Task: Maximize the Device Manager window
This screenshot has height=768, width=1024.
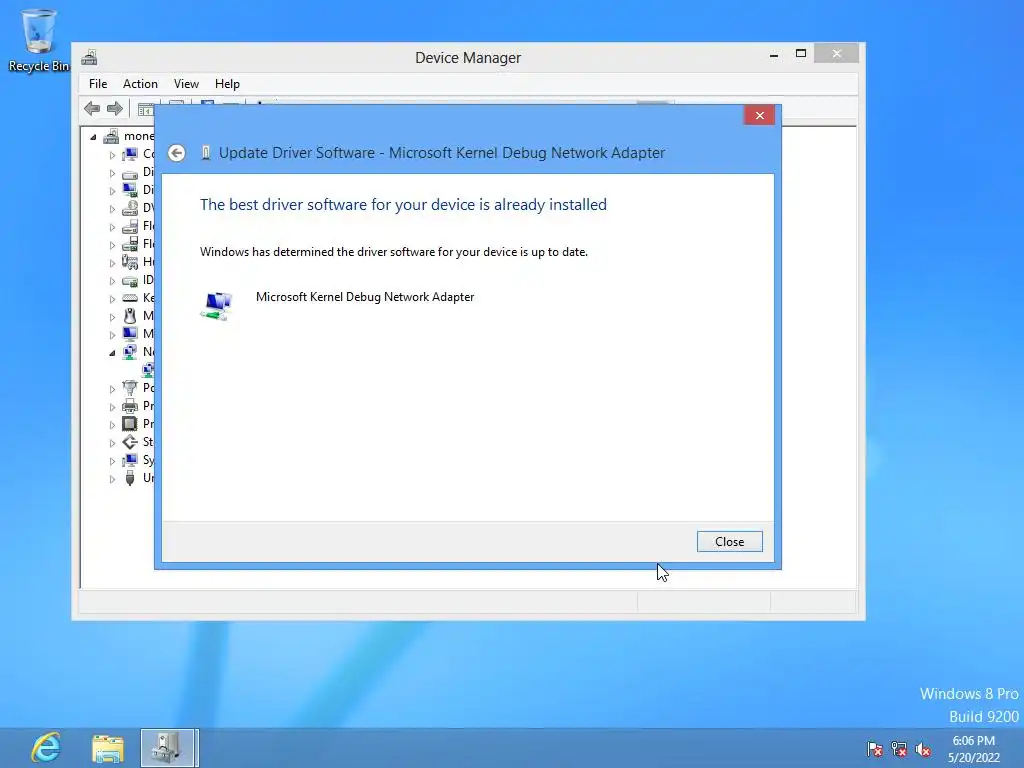Action: 801,54
